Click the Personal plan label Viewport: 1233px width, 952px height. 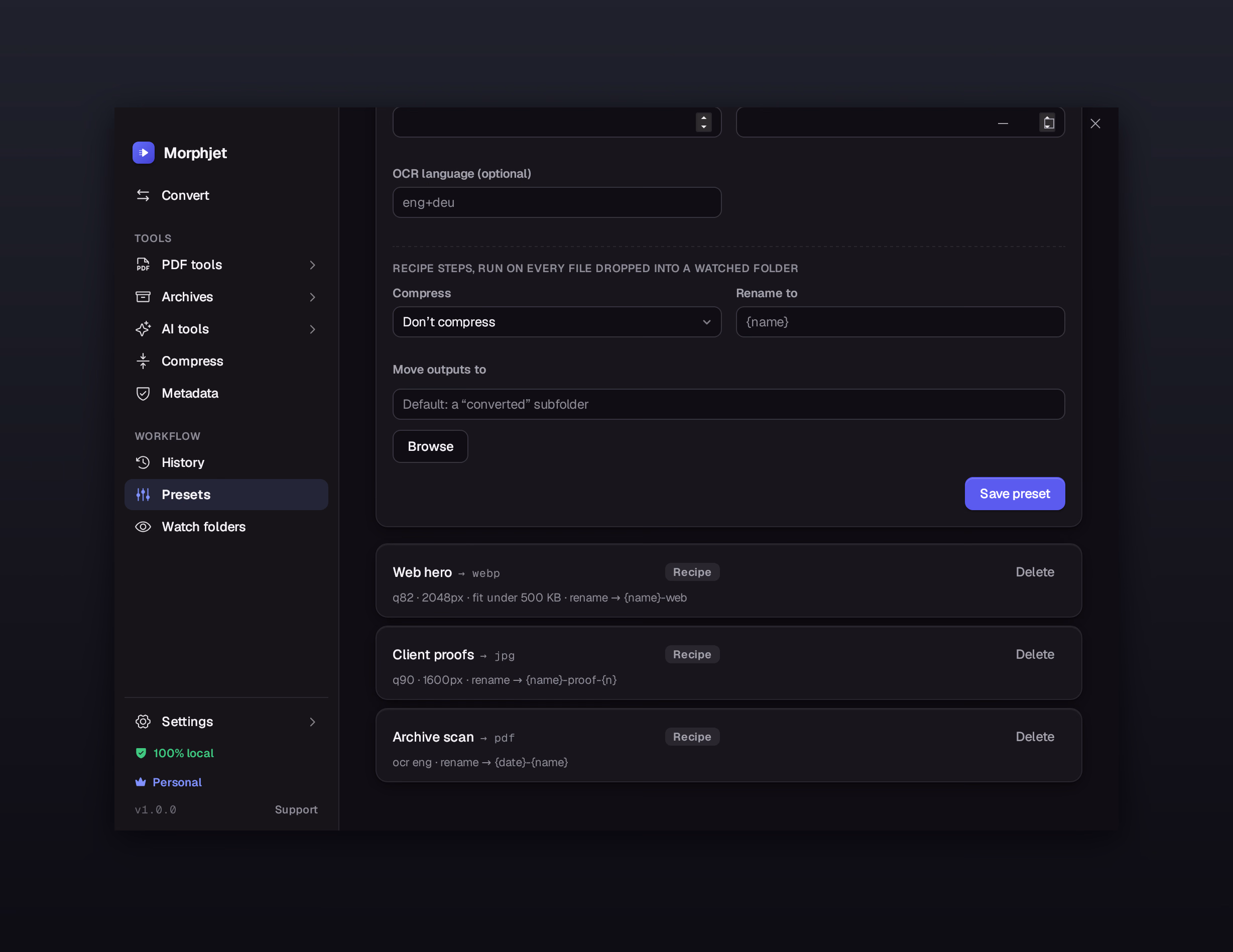[x=177, y=782]
